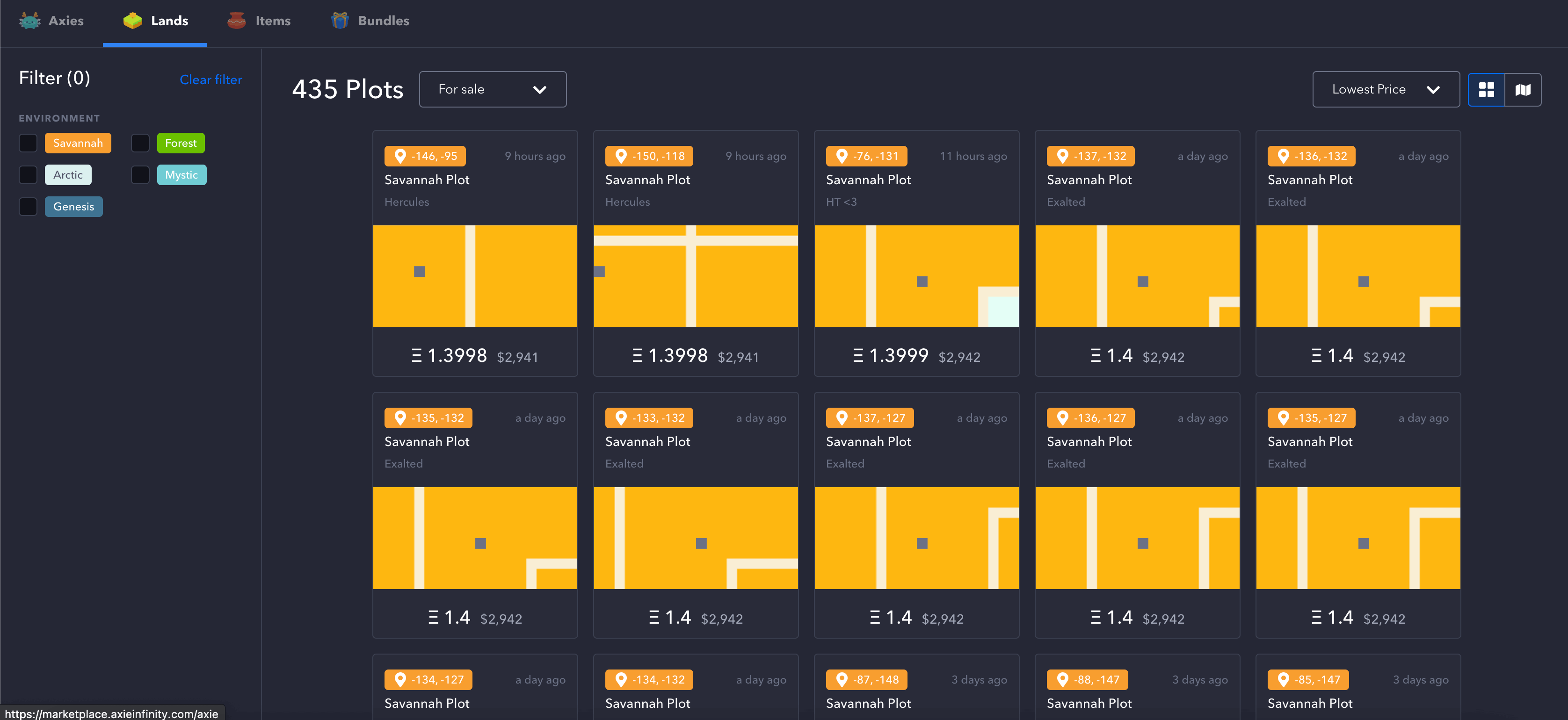This screenshot has width=1568, height=720.
Task: Click location pin on -135, -127 badge
Action: [1283, 418]
